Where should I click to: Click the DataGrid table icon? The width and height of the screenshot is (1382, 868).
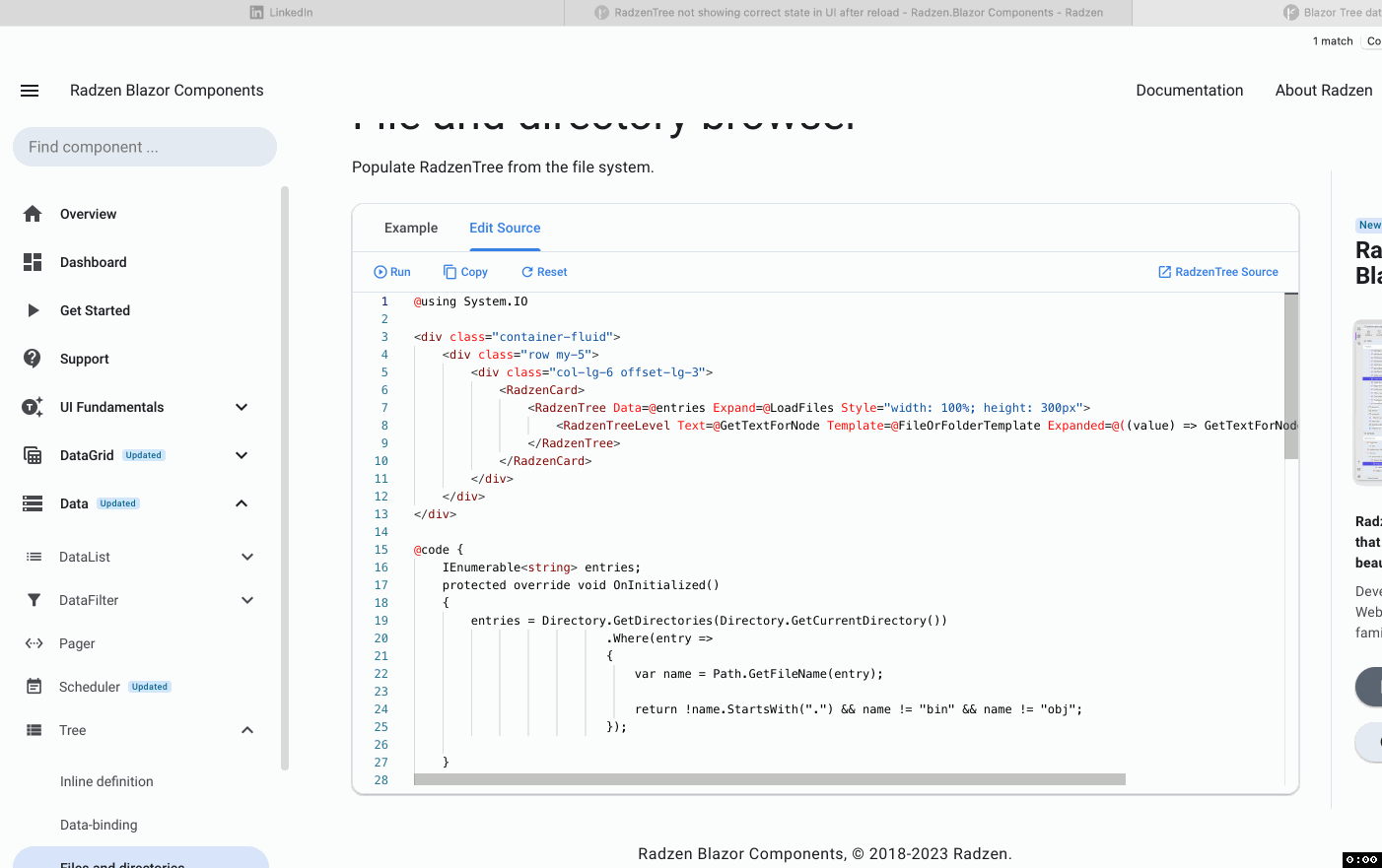[x=33, y=455]
